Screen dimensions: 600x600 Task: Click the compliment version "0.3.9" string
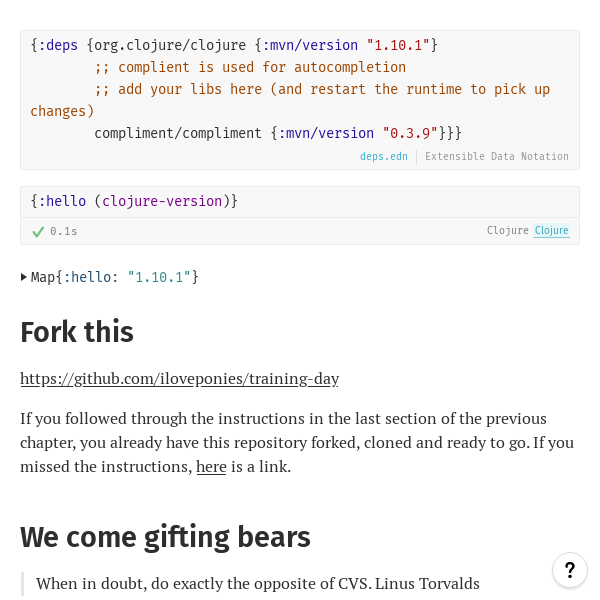tap(410, 133)
